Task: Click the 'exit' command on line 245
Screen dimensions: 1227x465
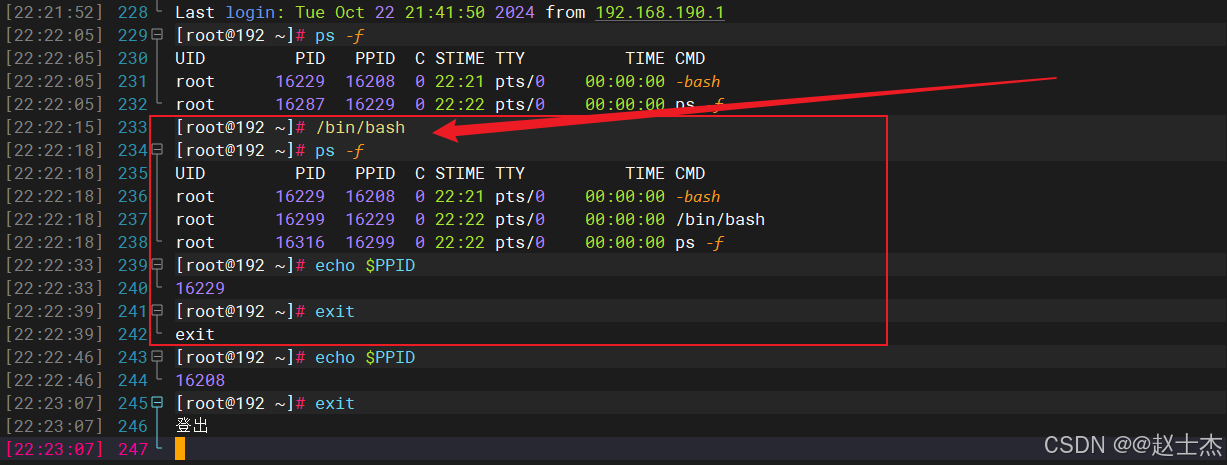Action: tap(335, 404)
